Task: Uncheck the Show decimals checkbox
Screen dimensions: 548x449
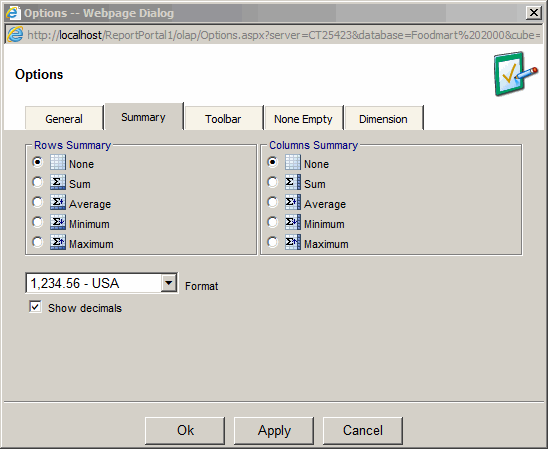Action: (35, 307)
